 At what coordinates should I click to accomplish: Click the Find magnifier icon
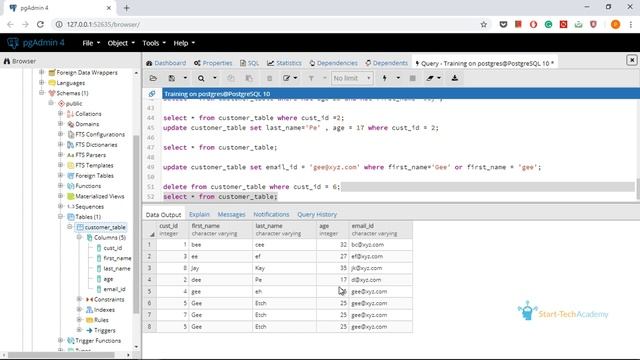[x=201, y=78]
